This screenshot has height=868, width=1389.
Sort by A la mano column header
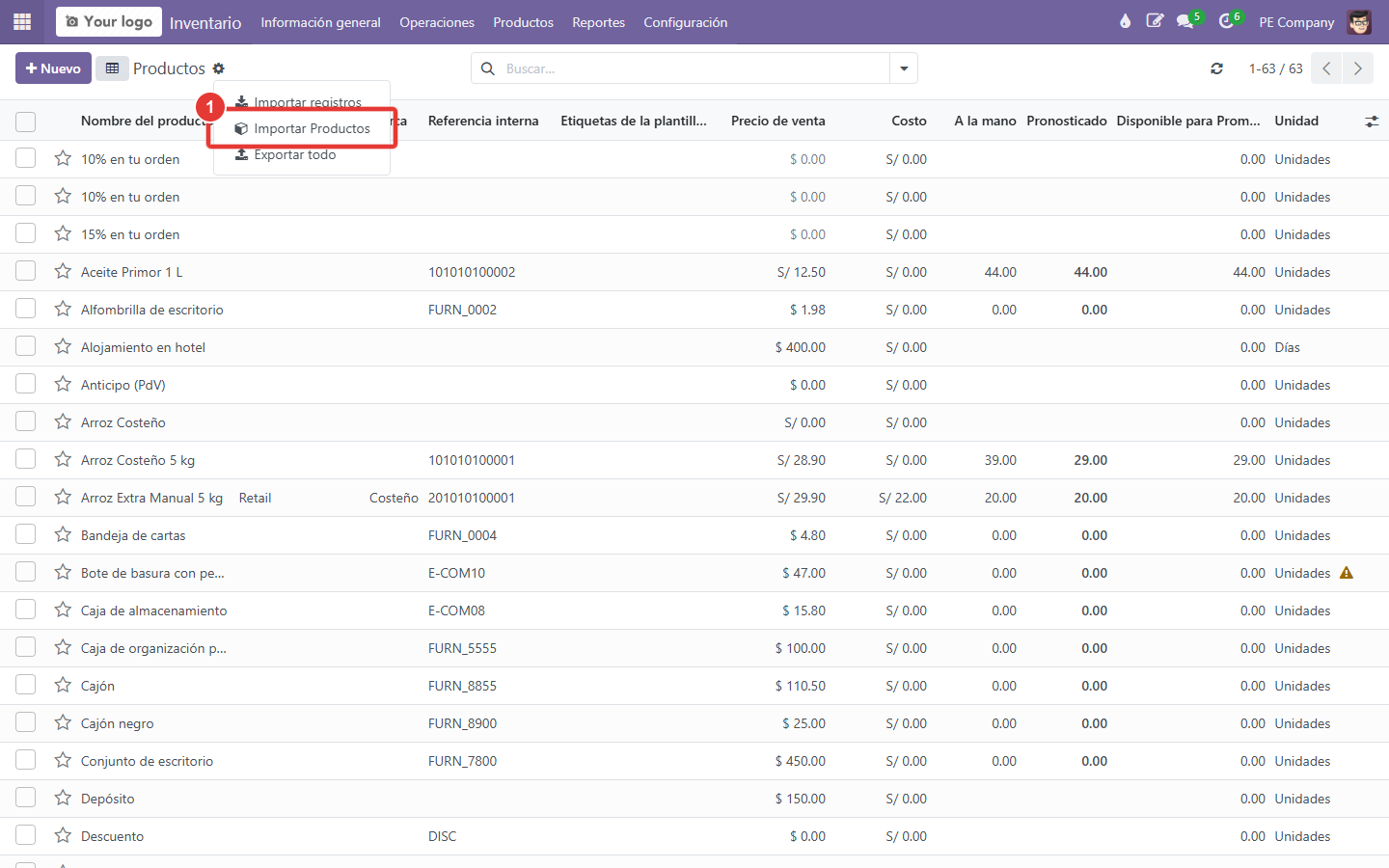click(985, 122)
